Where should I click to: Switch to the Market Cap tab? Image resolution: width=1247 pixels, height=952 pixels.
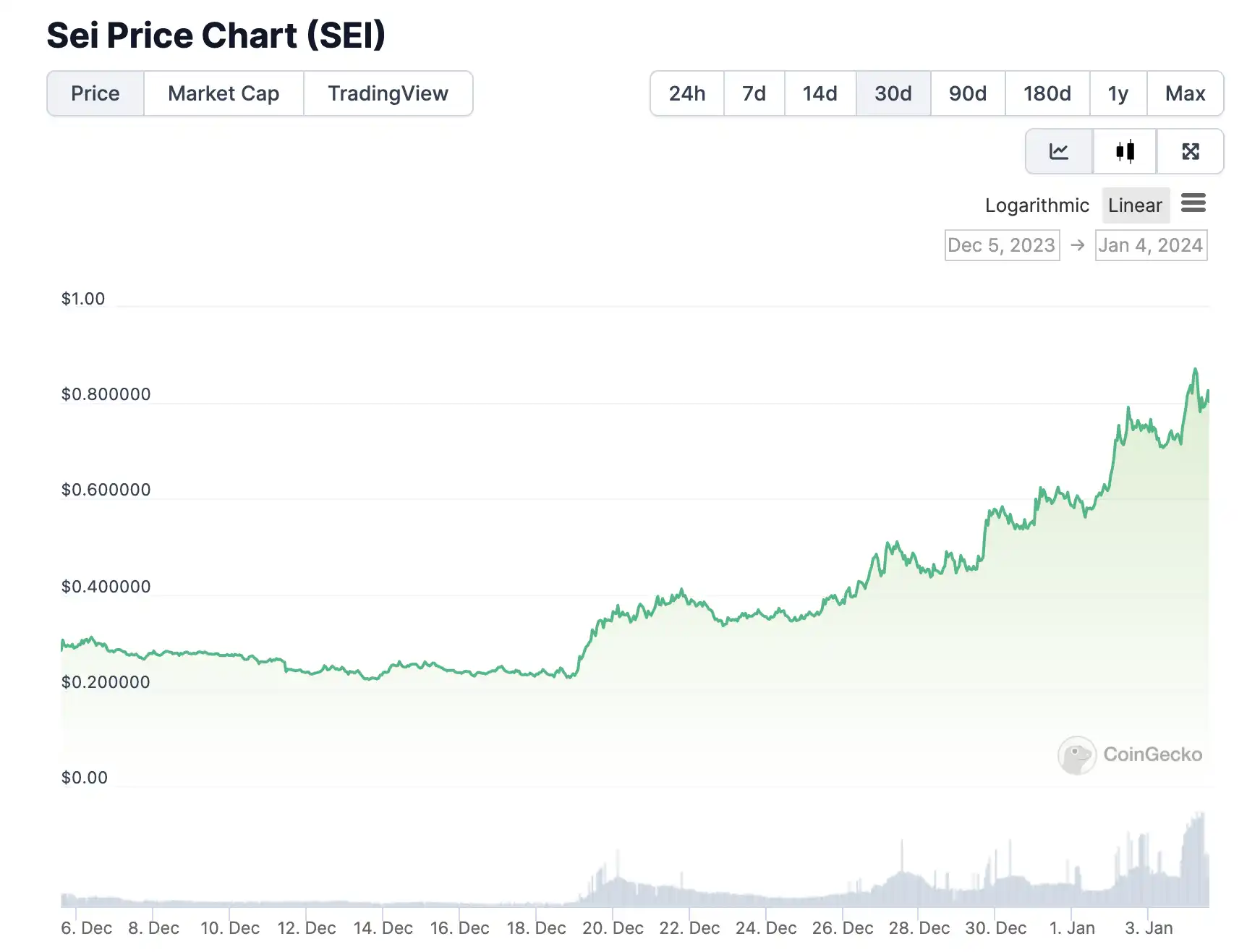pos(224,93)
